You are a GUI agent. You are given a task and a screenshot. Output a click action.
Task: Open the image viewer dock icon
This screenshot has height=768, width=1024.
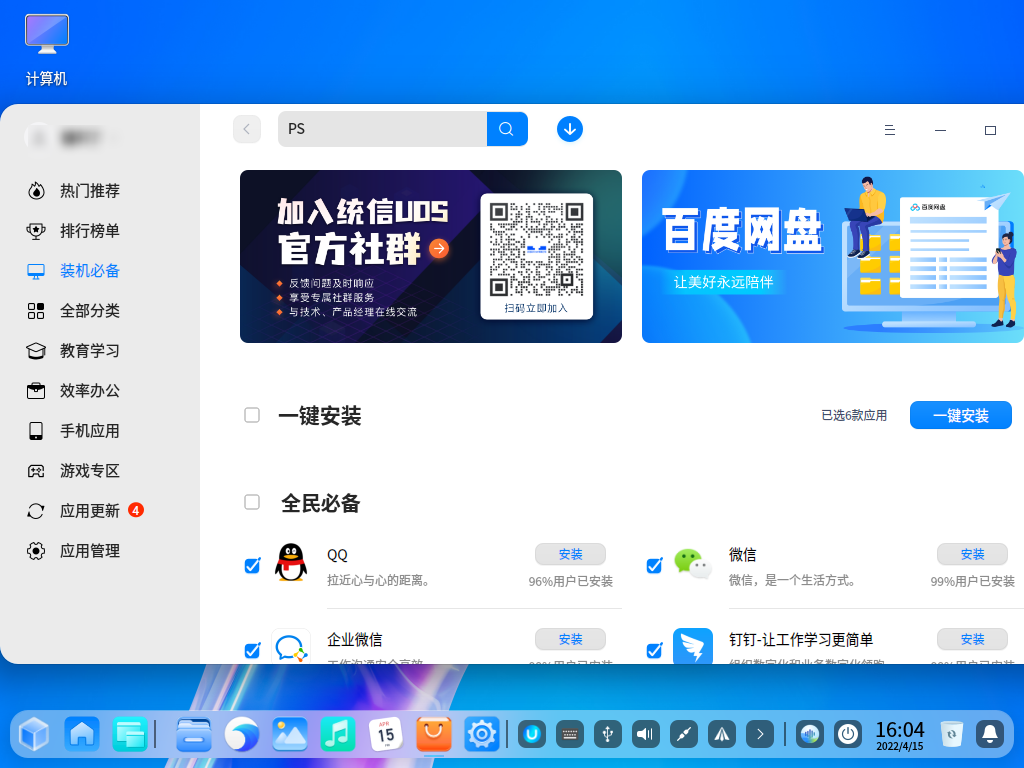[x=289, y=734]
